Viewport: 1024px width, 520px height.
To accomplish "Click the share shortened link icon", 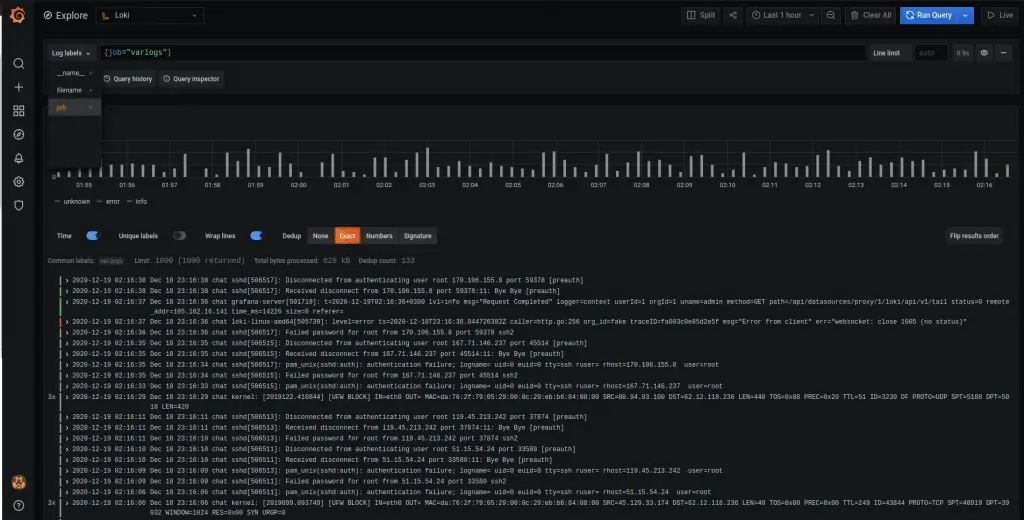I will 733,15.
